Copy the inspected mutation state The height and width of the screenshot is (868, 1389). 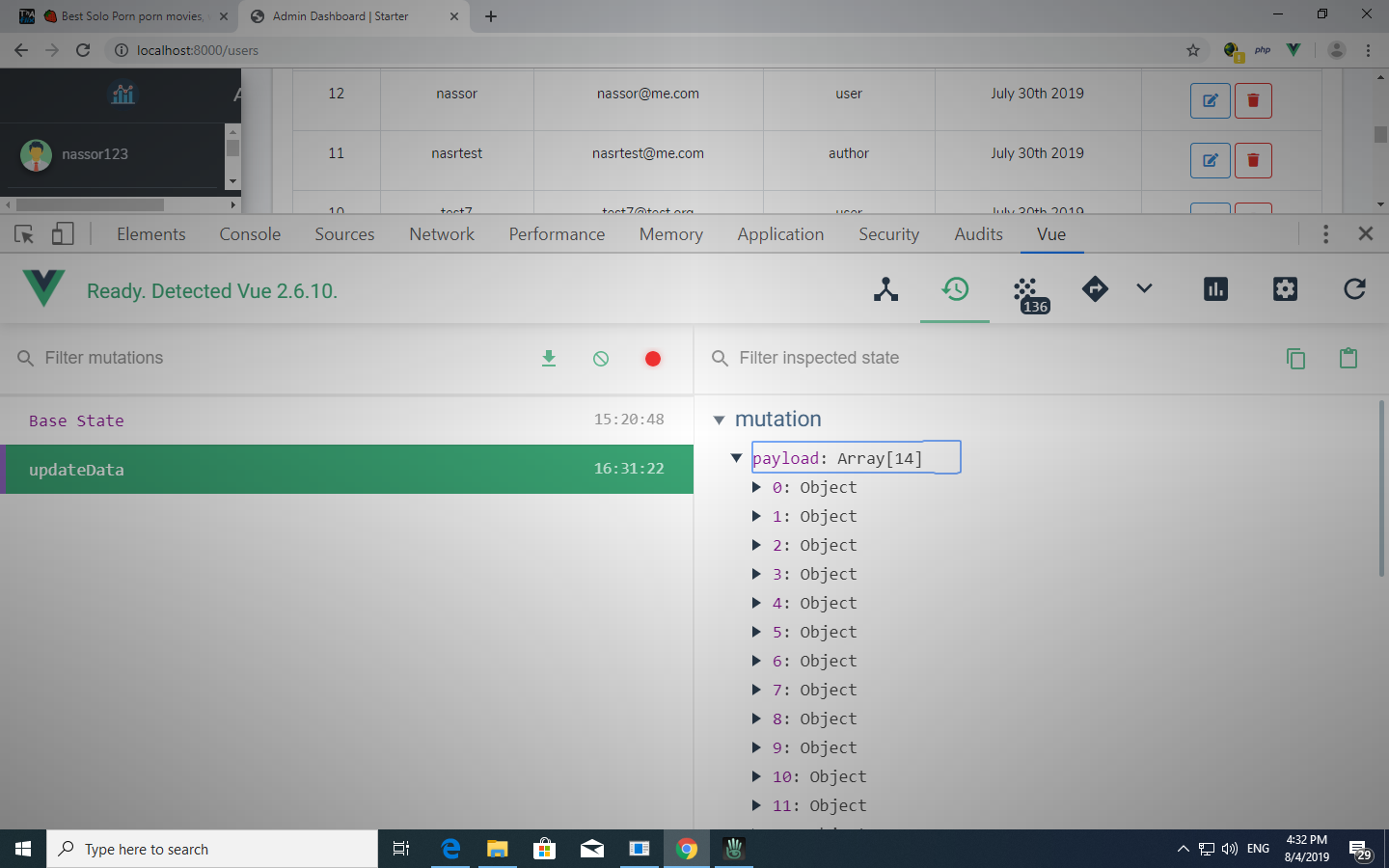click(x=1295, y=358)
